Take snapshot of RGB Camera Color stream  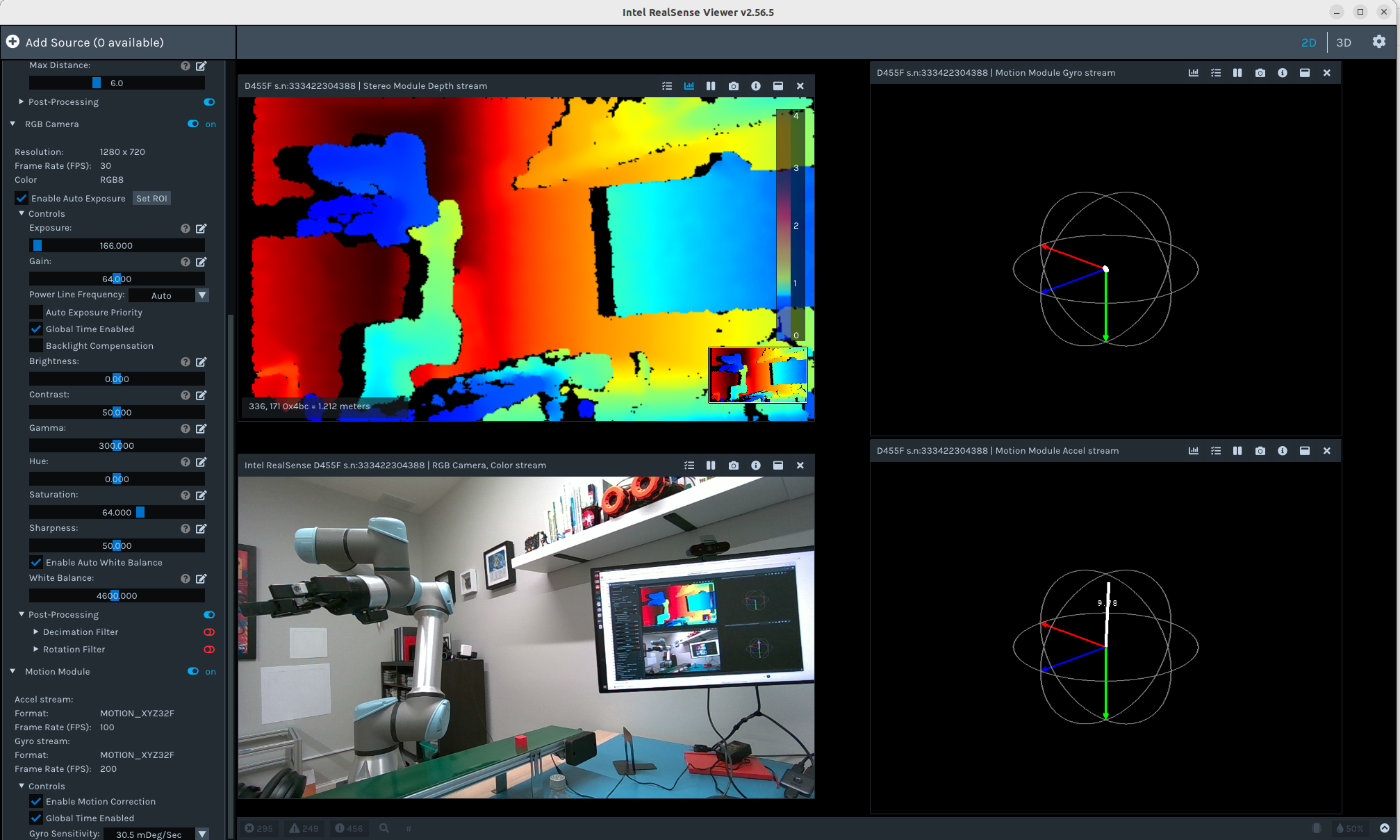point(733,466)
